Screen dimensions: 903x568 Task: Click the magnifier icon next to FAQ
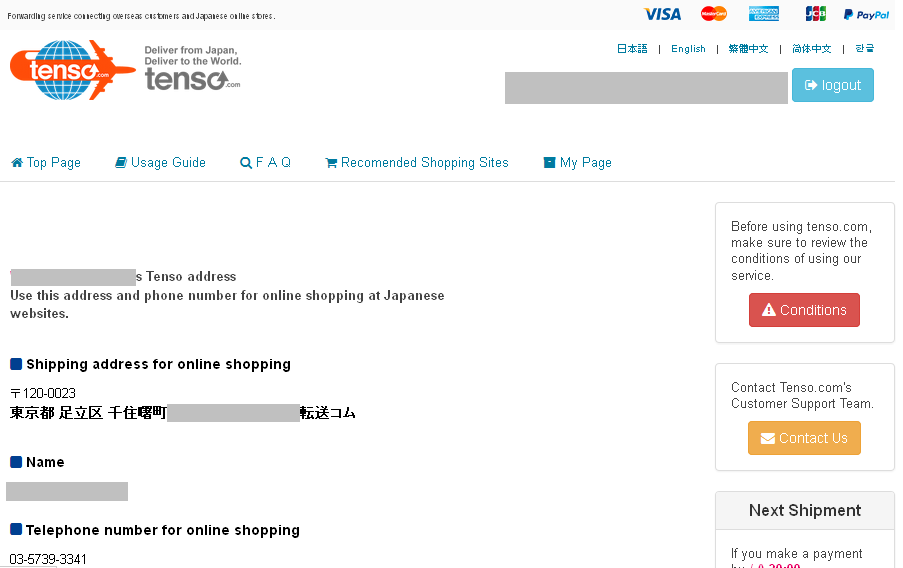click(246, 163)
